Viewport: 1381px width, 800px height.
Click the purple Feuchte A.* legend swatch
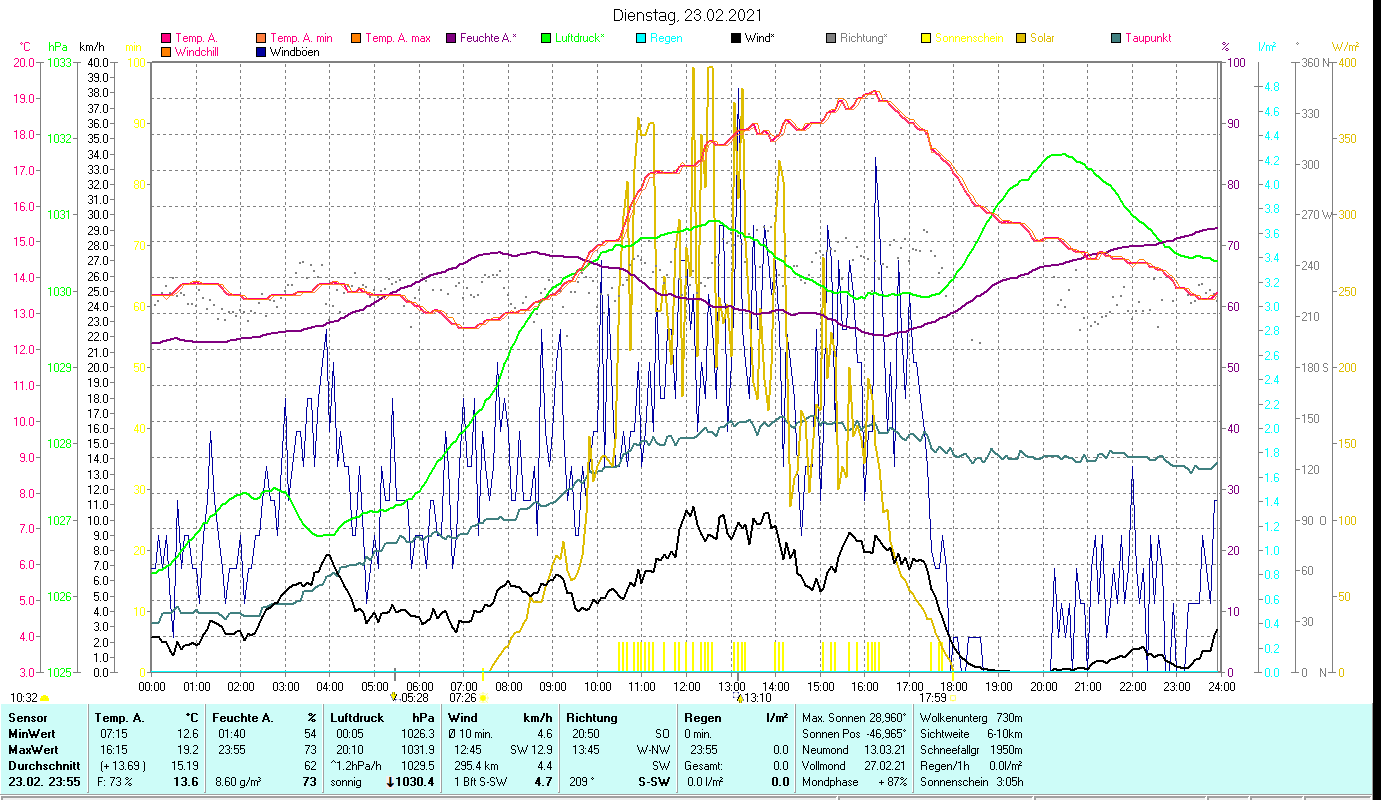tap(450, 39)
